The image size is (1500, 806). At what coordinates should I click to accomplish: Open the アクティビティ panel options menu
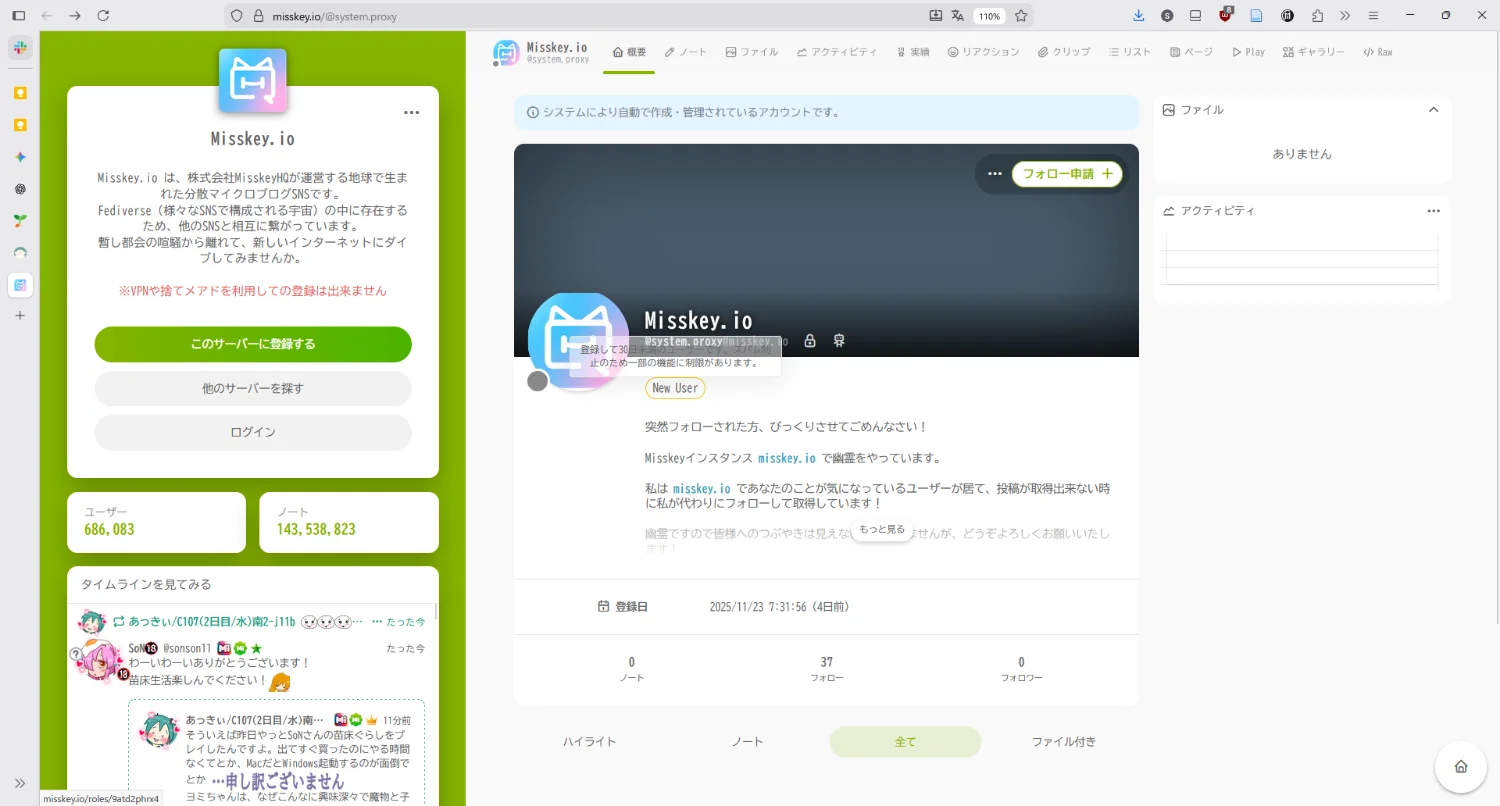[1433, 211]
